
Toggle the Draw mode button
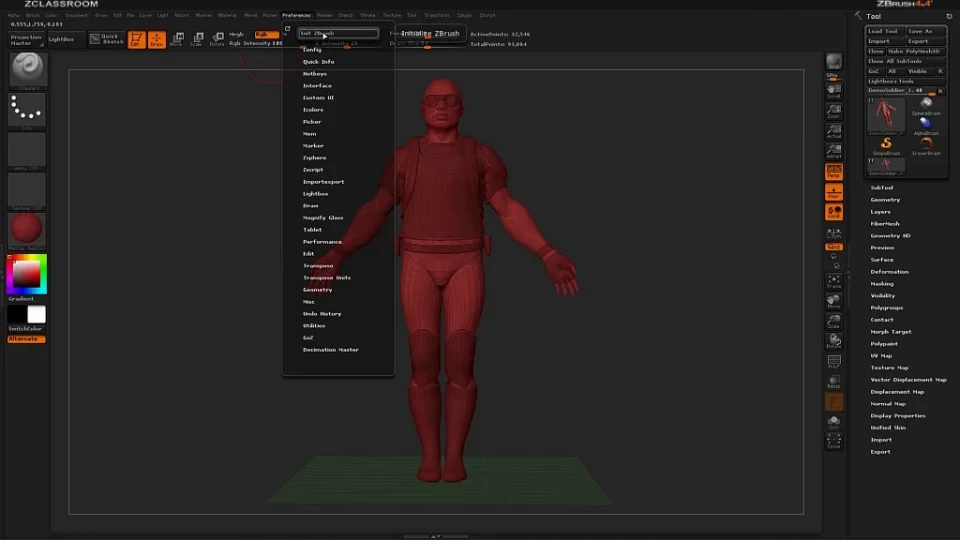click(x=156, y=40)
